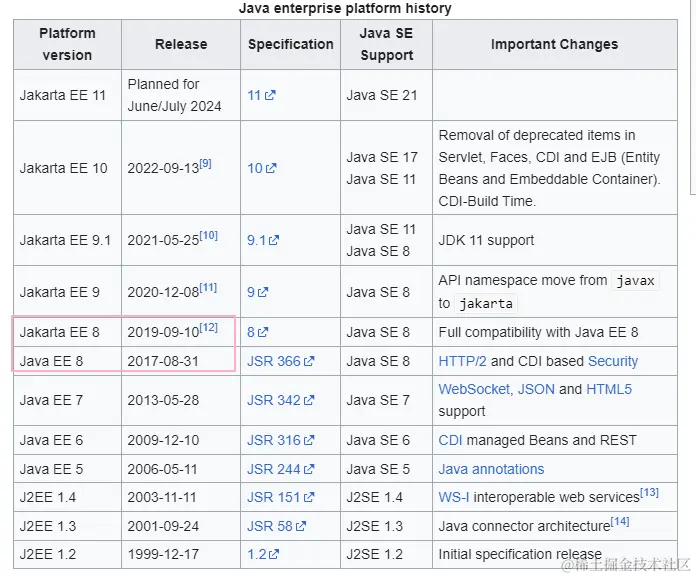Click the Initial specification release cell
696x578 pixels.
pyautogui.click(x=555, y=554)
